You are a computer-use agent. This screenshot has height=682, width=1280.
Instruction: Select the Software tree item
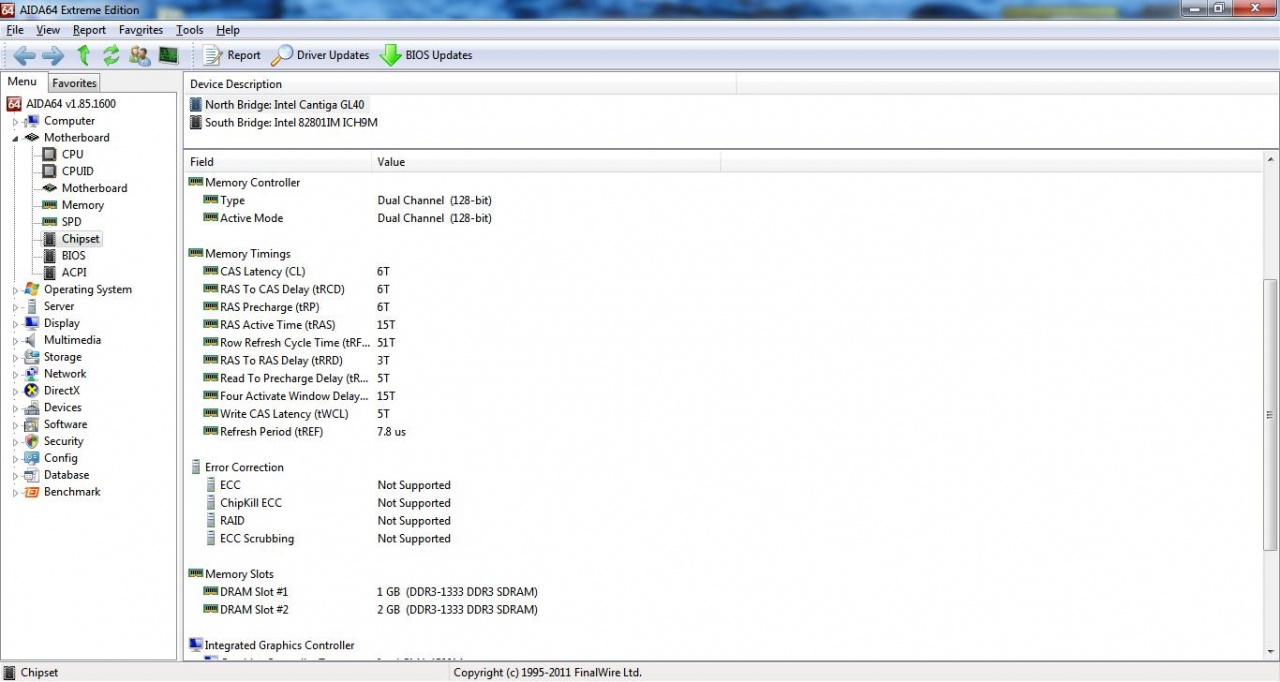[x=65, y=425]
